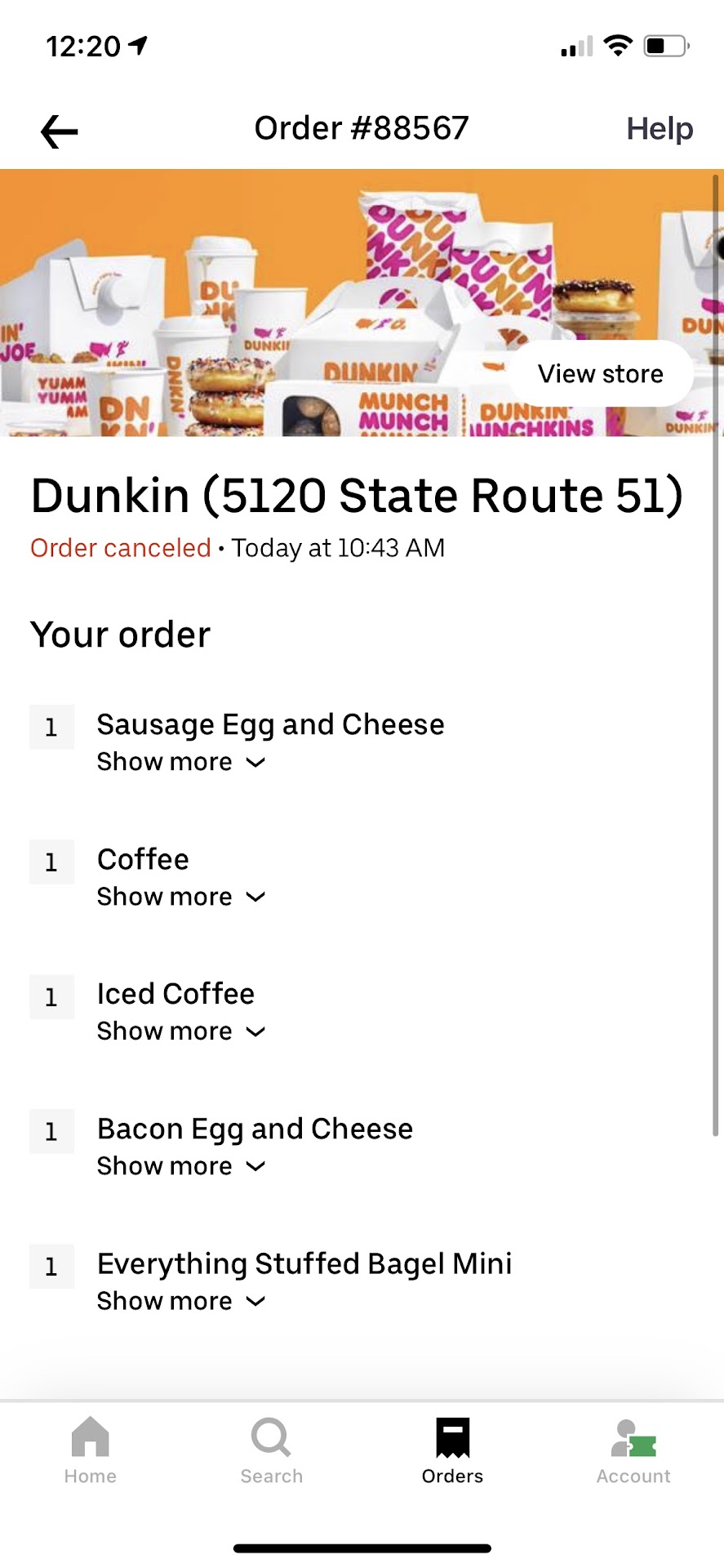
Task: Expand Sausage Egg and Cheese details
Action: 181,762
